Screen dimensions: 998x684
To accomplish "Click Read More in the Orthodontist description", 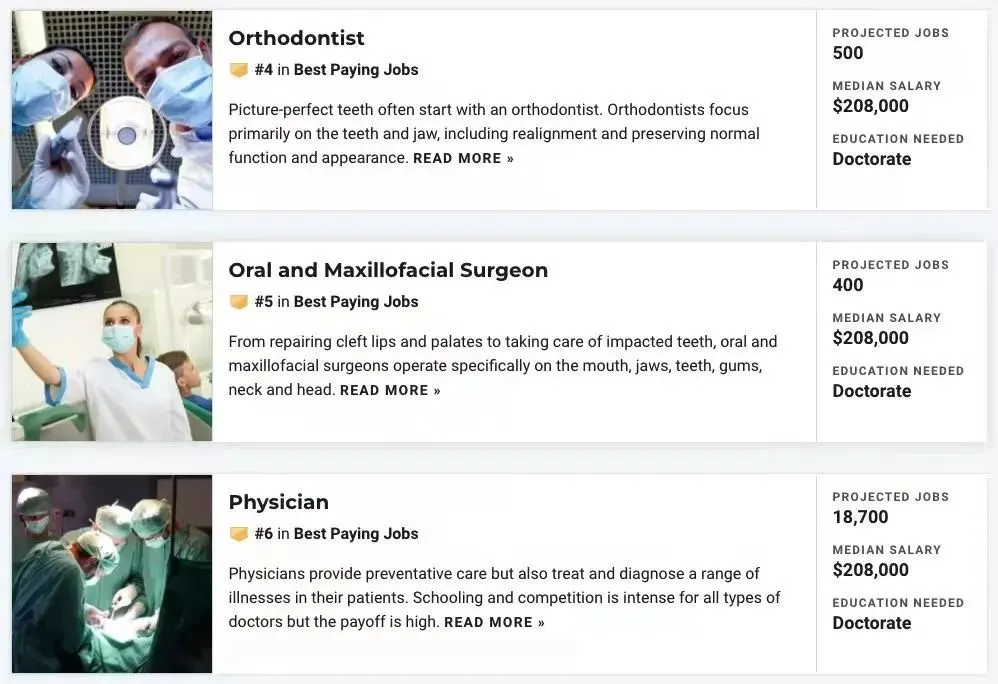I will (463, 158).
